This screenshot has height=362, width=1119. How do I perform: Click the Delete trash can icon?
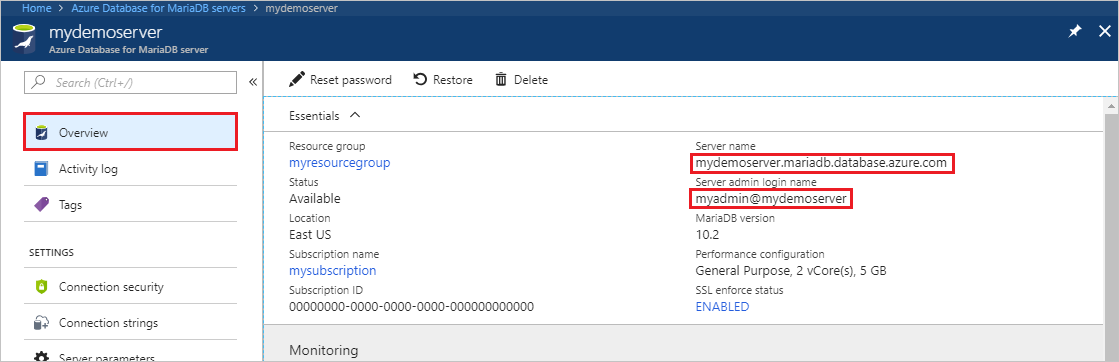(x=501, y=79)
